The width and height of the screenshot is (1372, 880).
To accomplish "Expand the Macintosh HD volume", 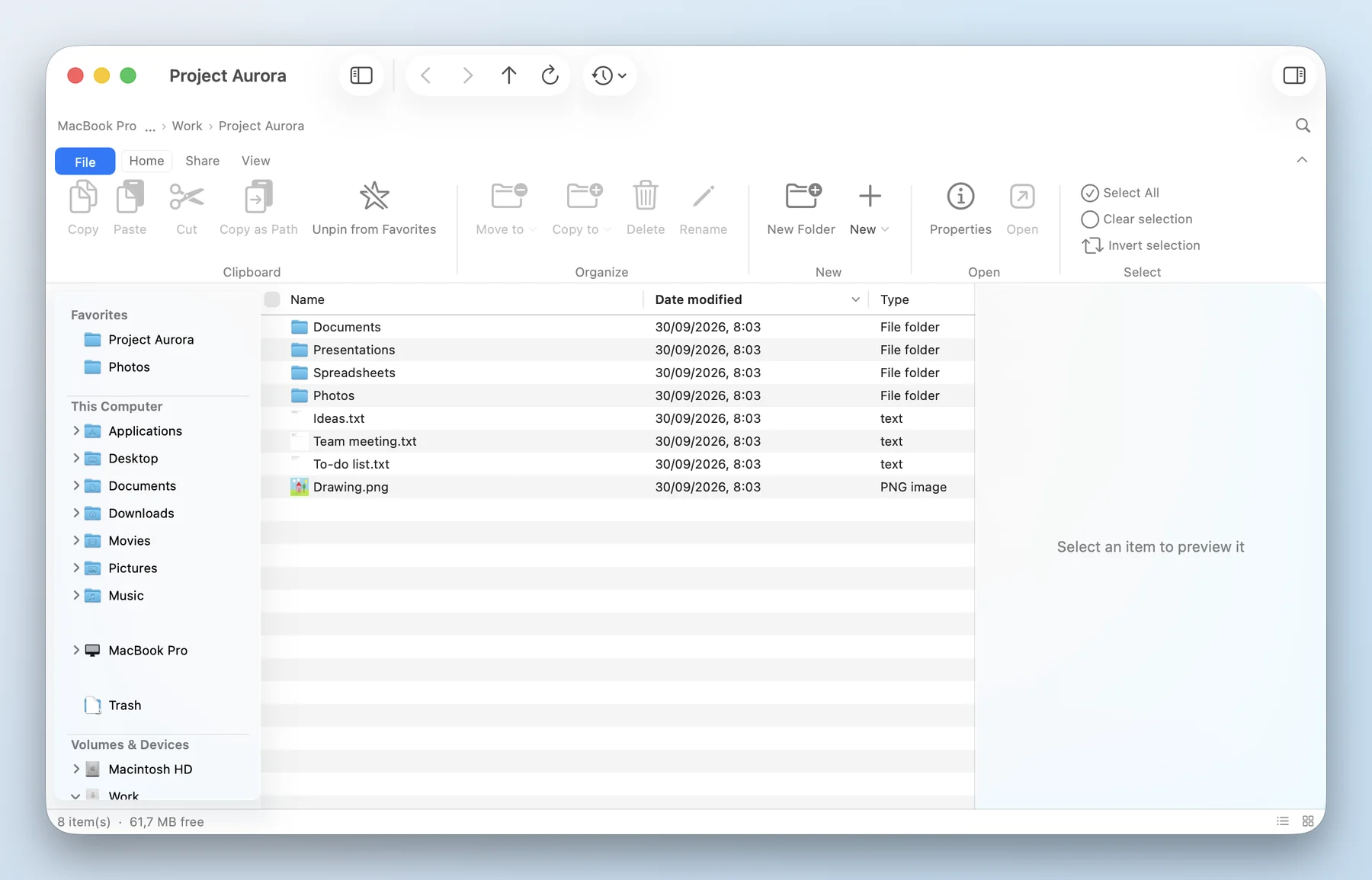I will 76,769.
